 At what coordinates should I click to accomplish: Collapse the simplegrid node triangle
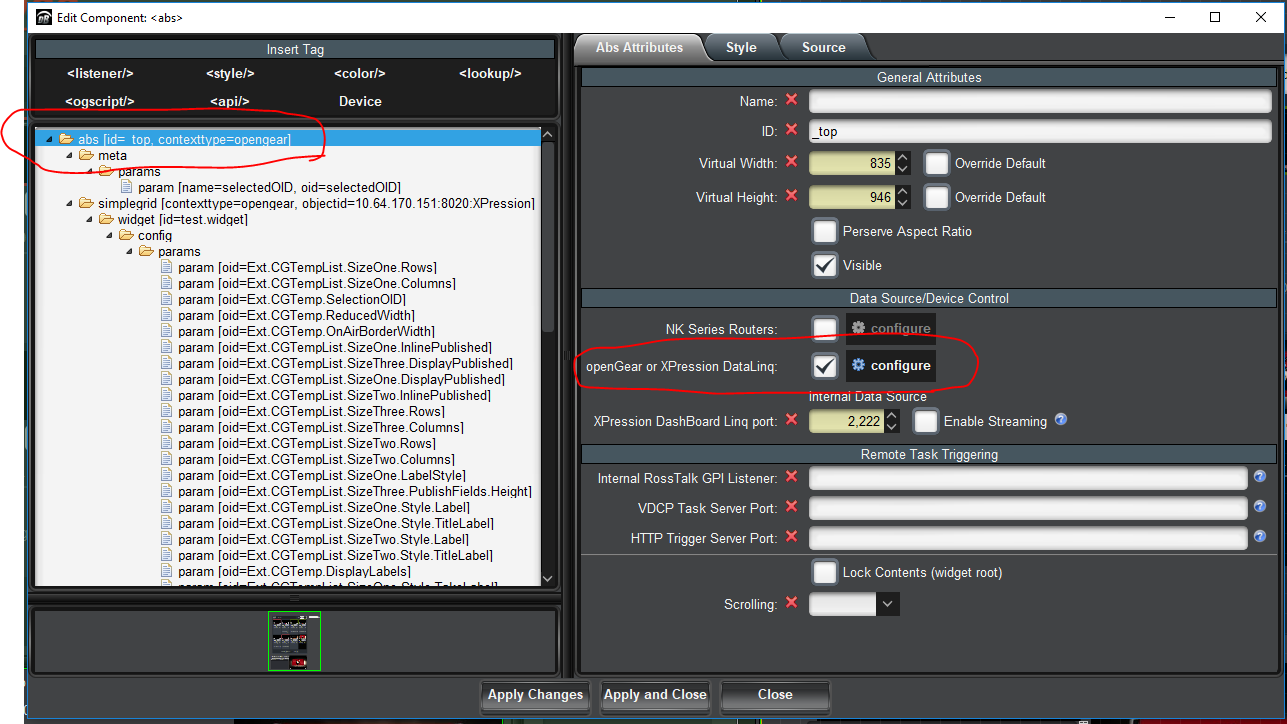click(69, 203)
